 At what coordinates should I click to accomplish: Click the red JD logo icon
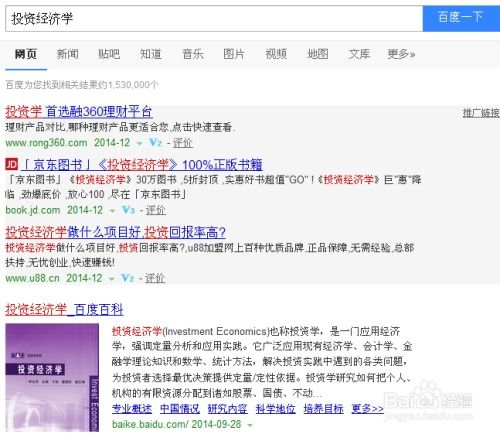coord(12,164)
